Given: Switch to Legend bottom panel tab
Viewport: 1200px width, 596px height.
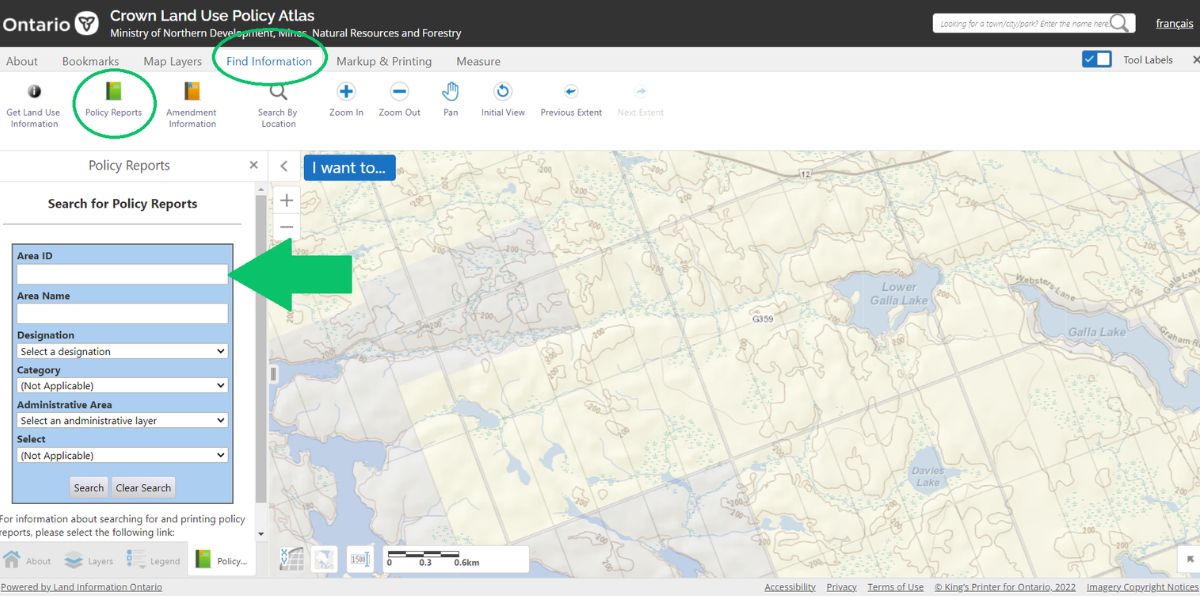Looking at the screenshot, I should 154,560.
